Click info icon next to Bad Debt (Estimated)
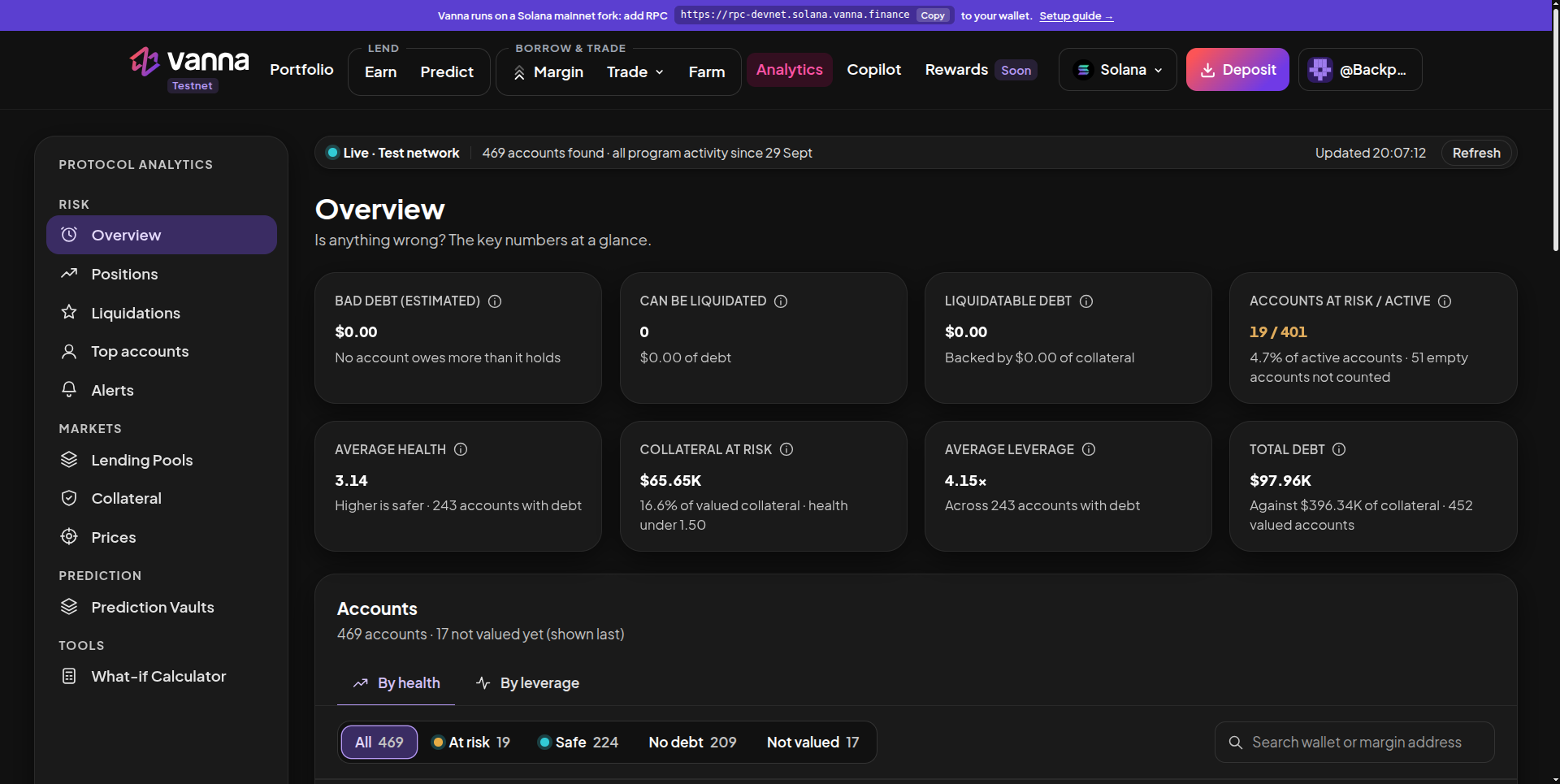Viewport: 1560px width, 784px height. click(x=495, y=301)
